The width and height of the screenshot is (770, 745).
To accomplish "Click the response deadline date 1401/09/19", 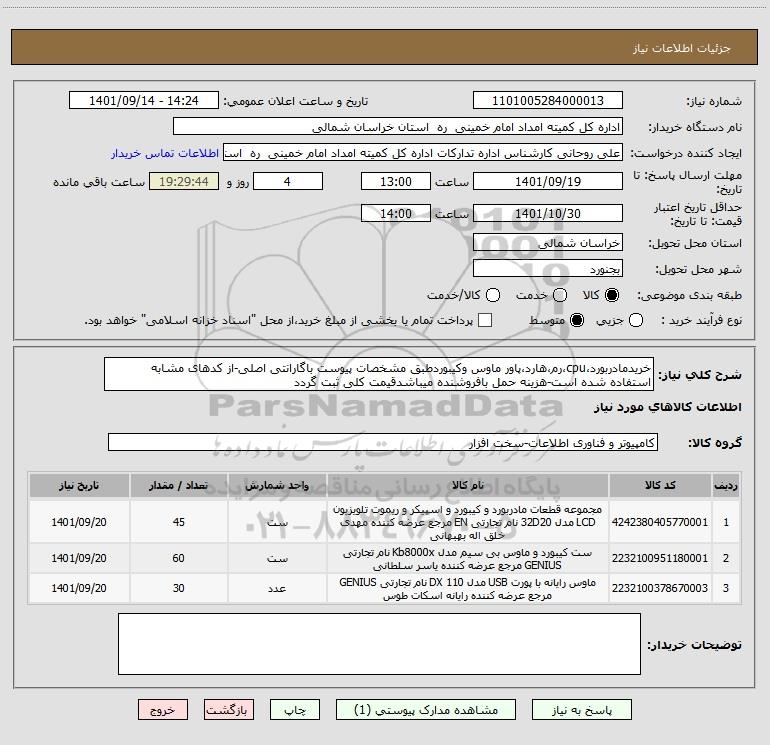I will [548, 181].
